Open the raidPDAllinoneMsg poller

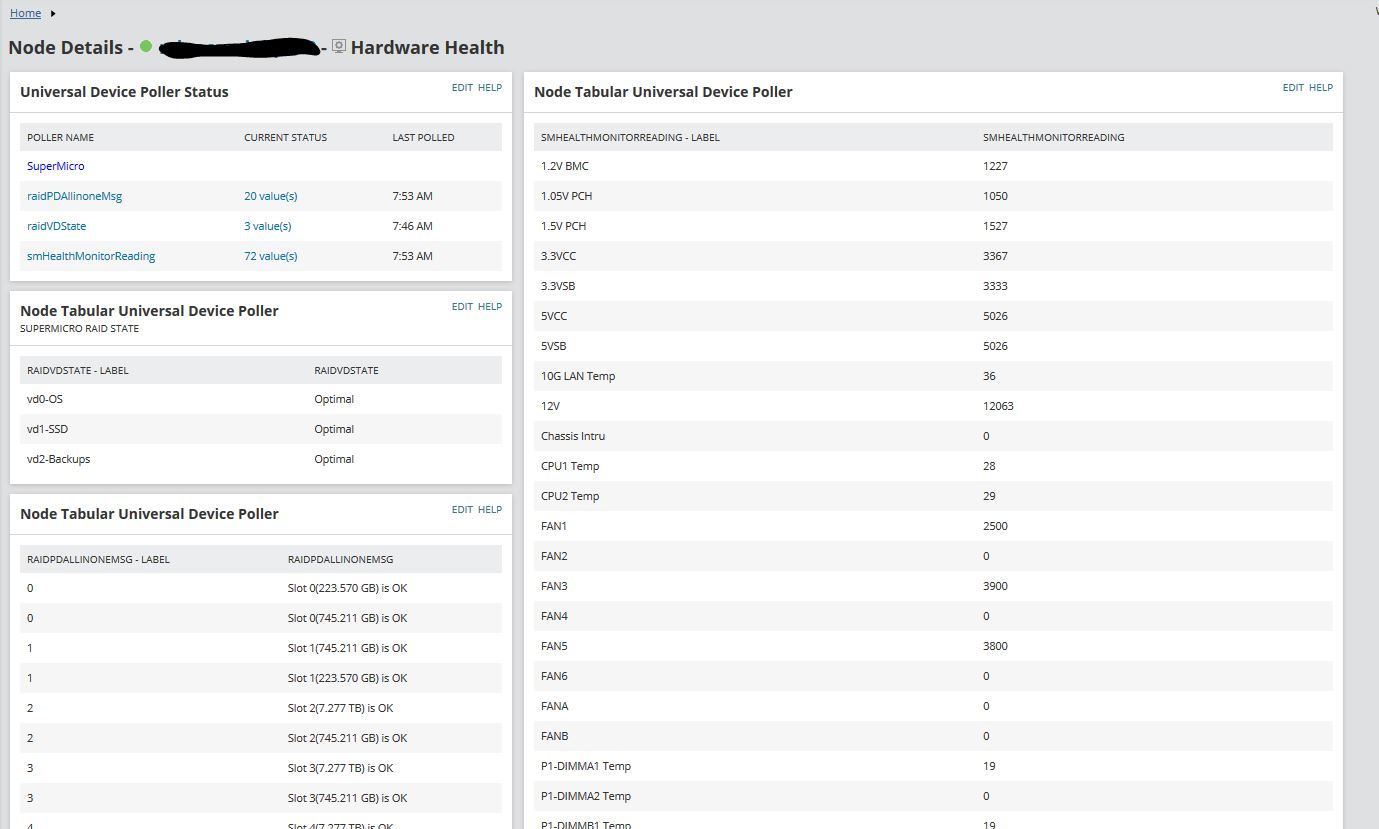pyautogui.click(x=74, y=196)
